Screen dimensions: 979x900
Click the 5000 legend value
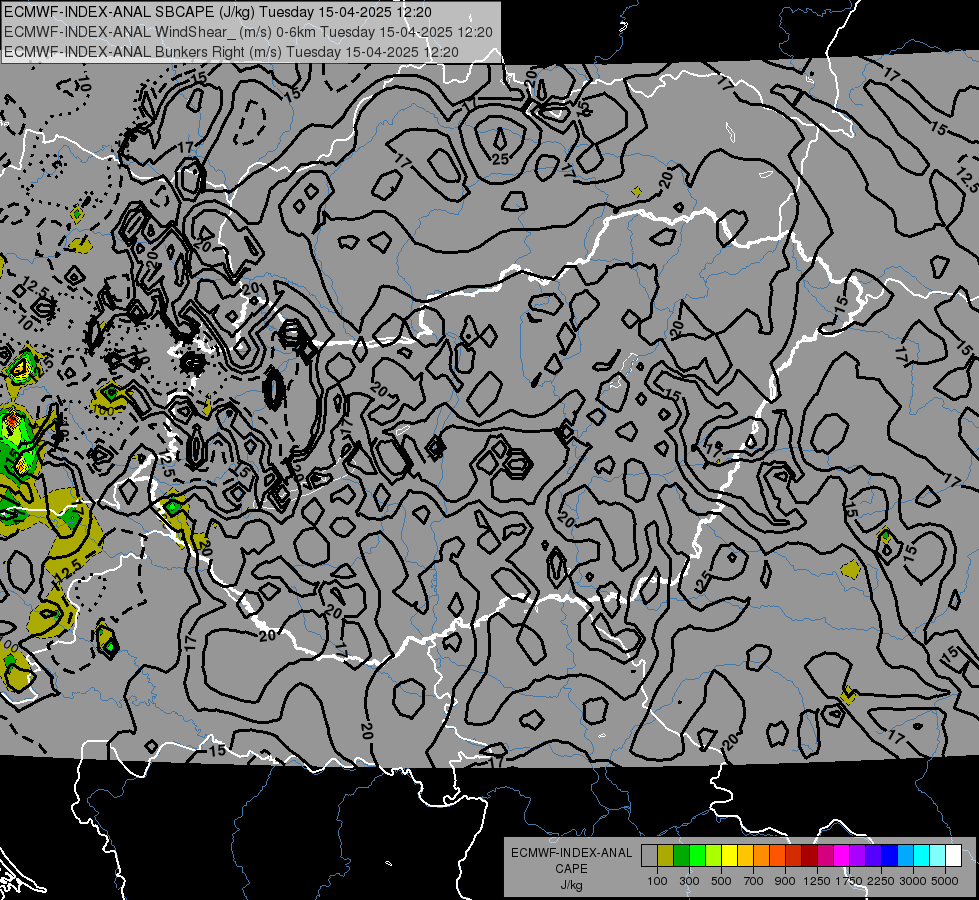[945, 881]
